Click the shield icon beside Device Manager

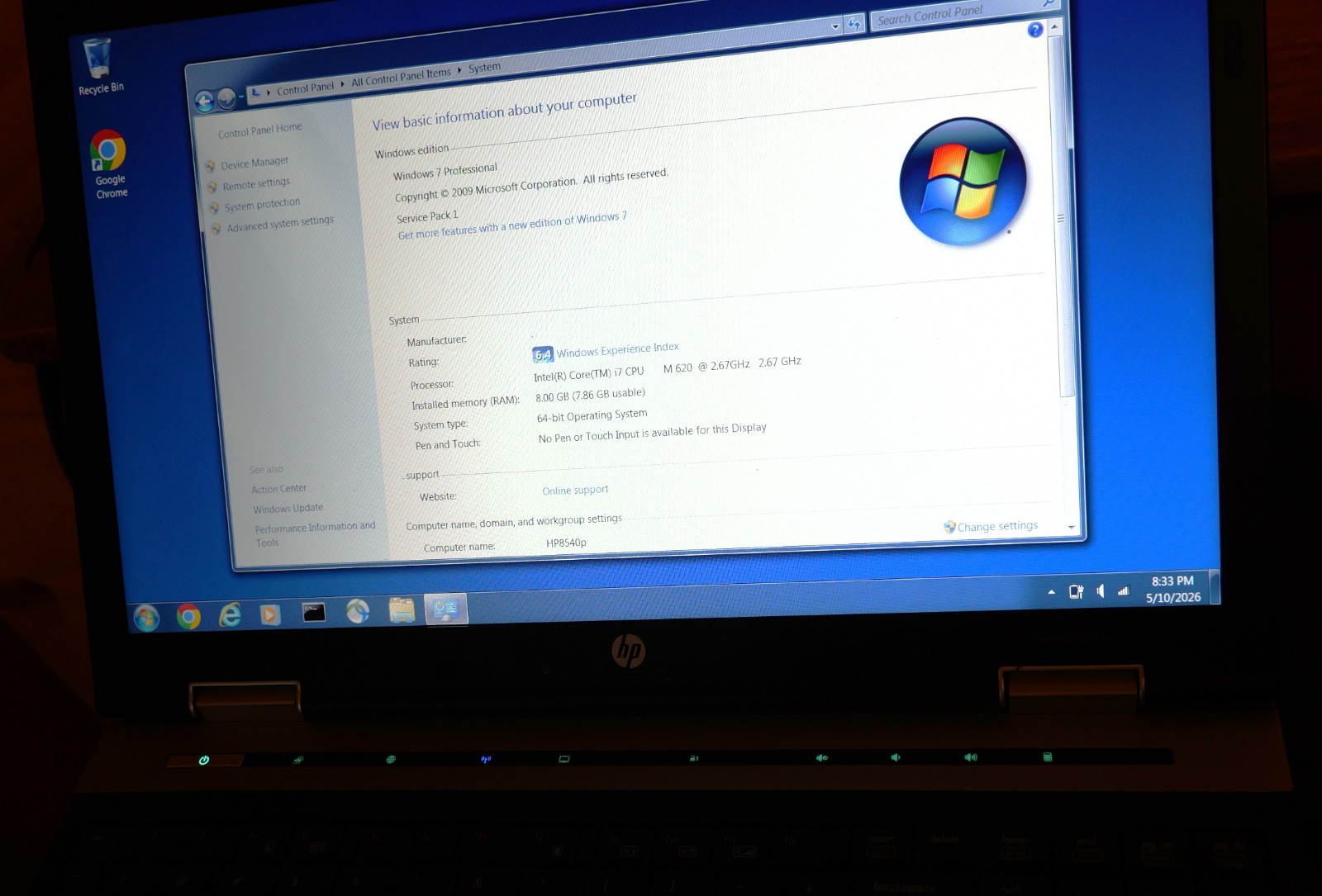pos(211,166)
